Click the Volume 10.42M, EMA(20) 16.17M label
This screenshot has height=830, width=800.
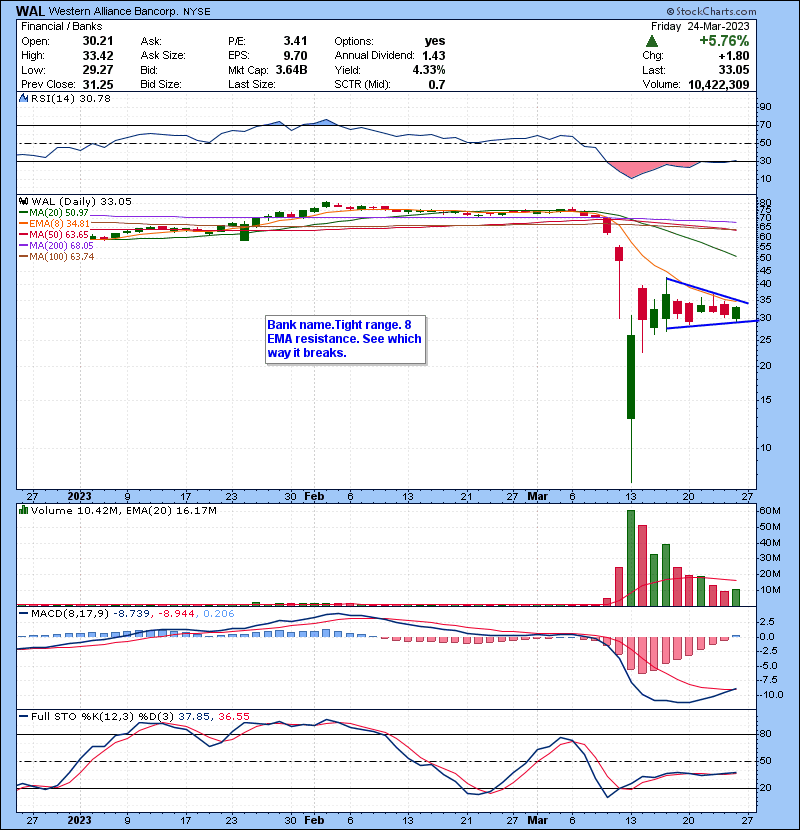124,511
